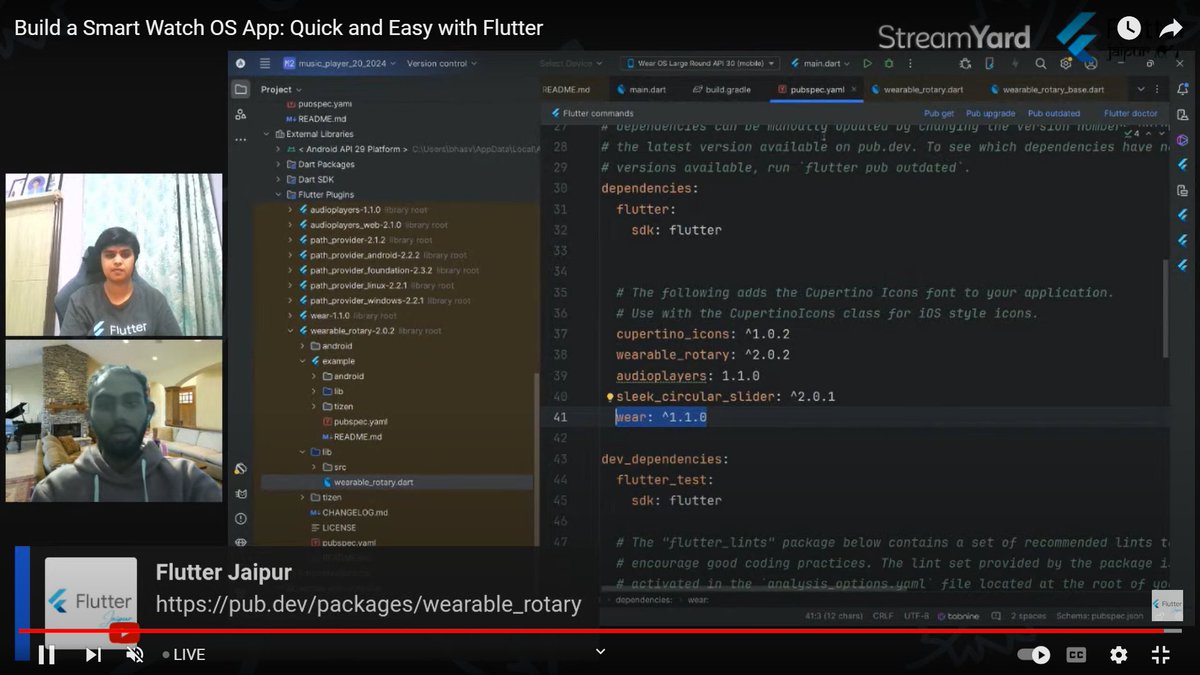This screenshot has width=1200, height=675.
Task: Expand the wear-1.1.0 library
Action: click(x=290, y=315)
